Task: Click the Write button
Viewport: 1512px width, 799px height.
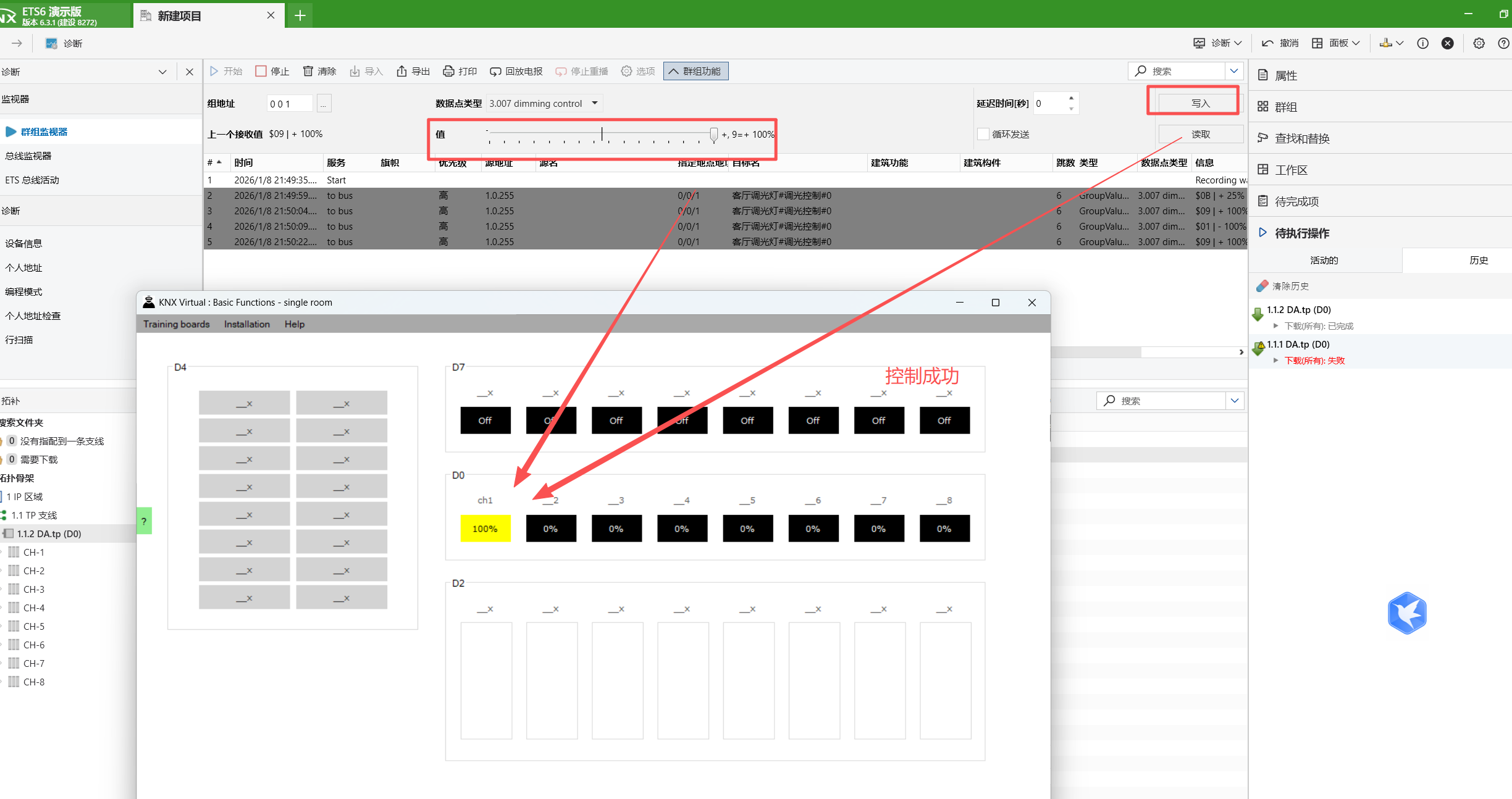Action: [x=1200, y=103]
